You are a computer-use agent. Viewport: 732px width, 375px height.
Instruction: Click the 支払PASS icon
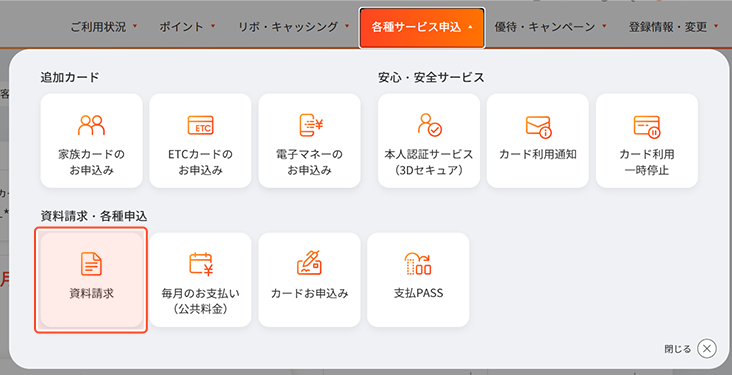[418, 263]
